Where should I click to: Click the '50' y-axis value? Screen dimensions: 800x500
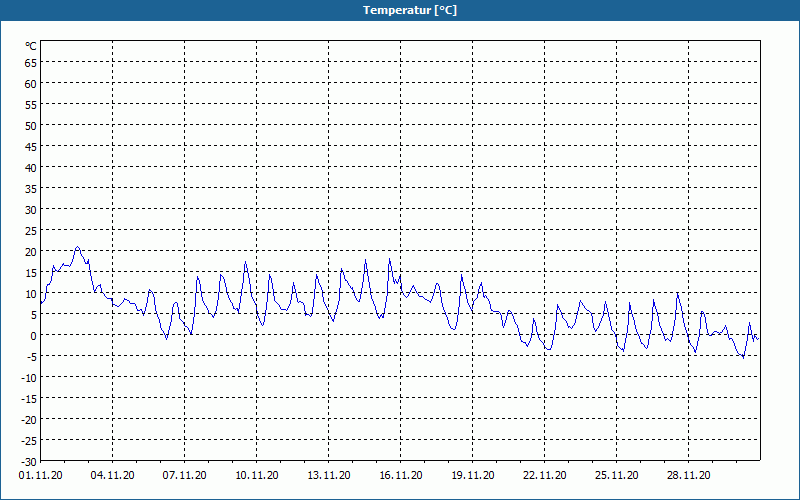tap(31, 126)
